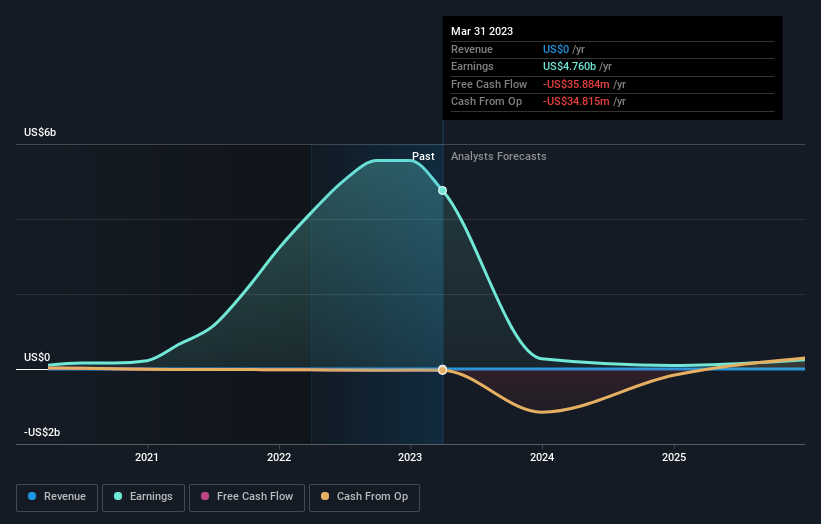Click the 2021 x-axis label
Viewport: 821px width, 524px height.
(147, 458)
